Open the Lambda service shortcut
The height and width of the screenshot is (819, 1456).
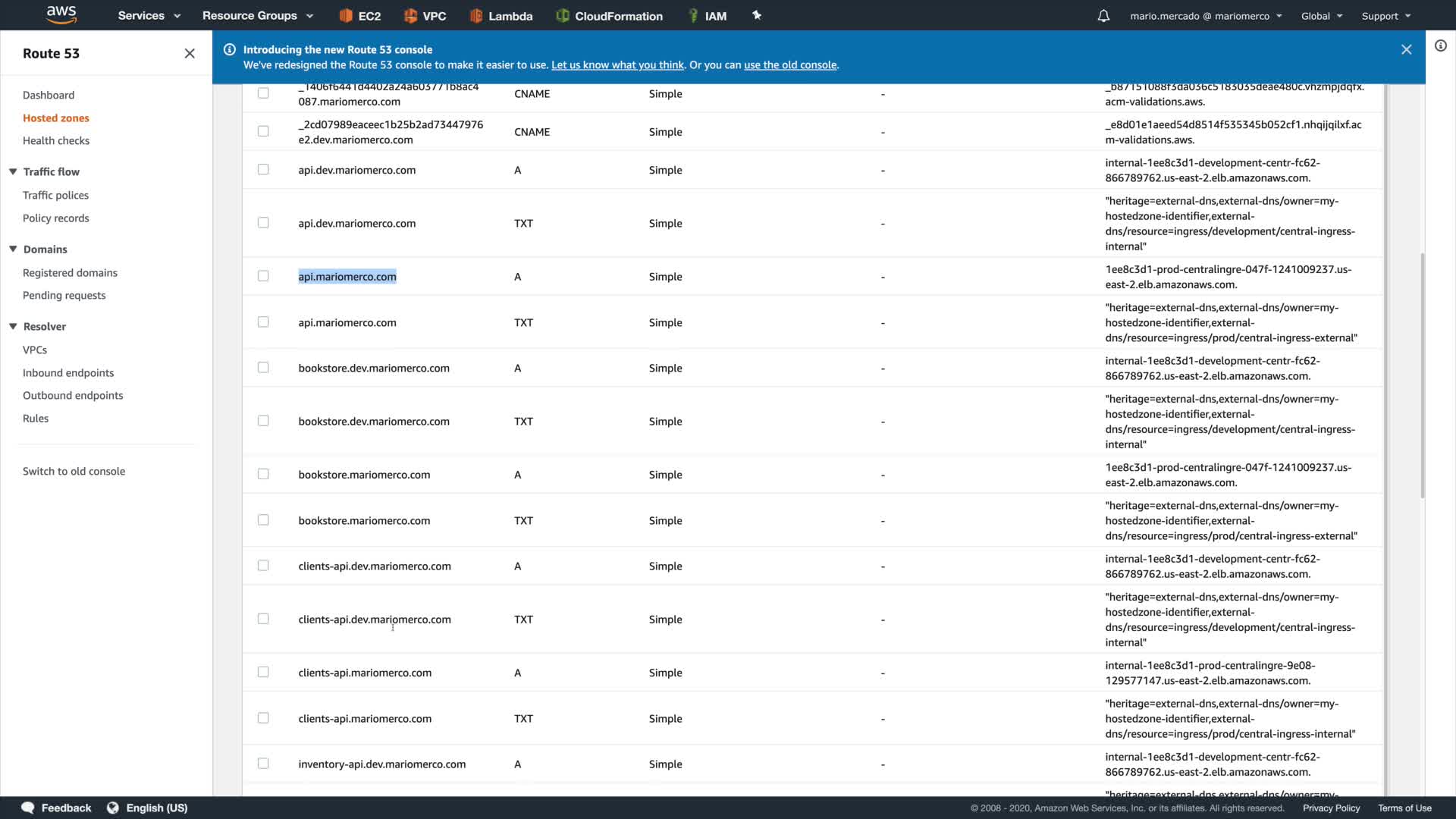pyautogui.click(x=501, y=16)
